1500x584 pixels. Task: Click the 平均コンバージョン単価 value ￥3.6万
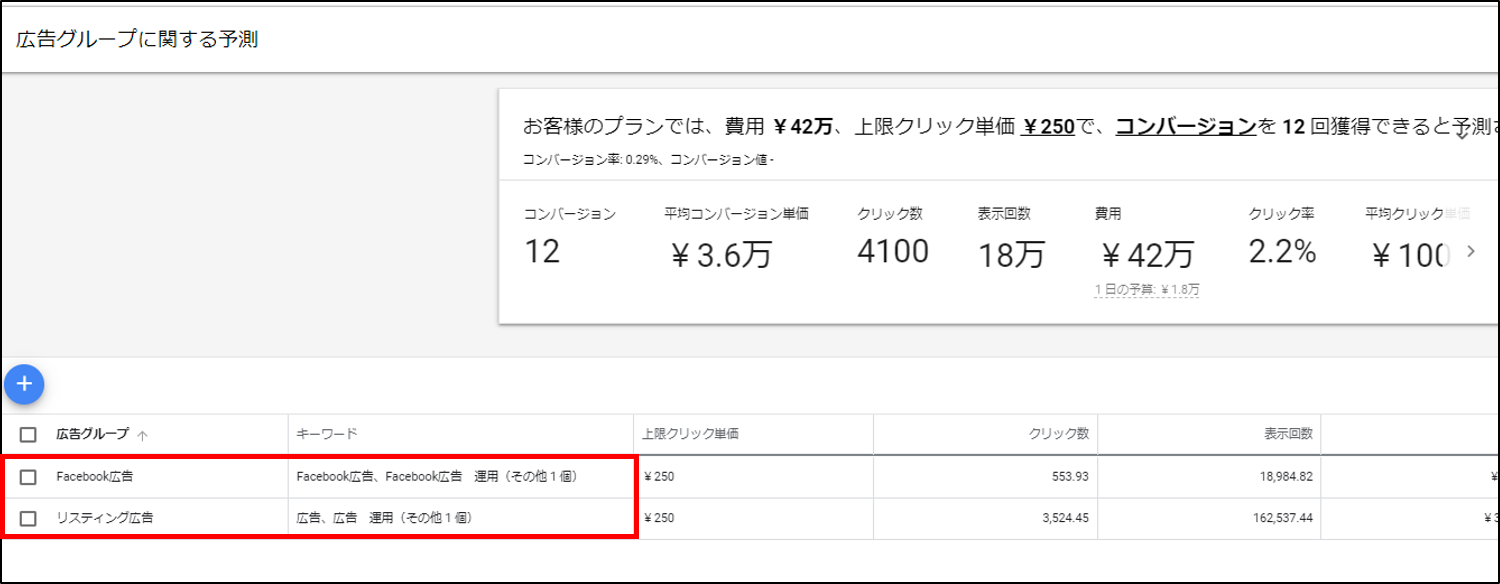point(721,255)
